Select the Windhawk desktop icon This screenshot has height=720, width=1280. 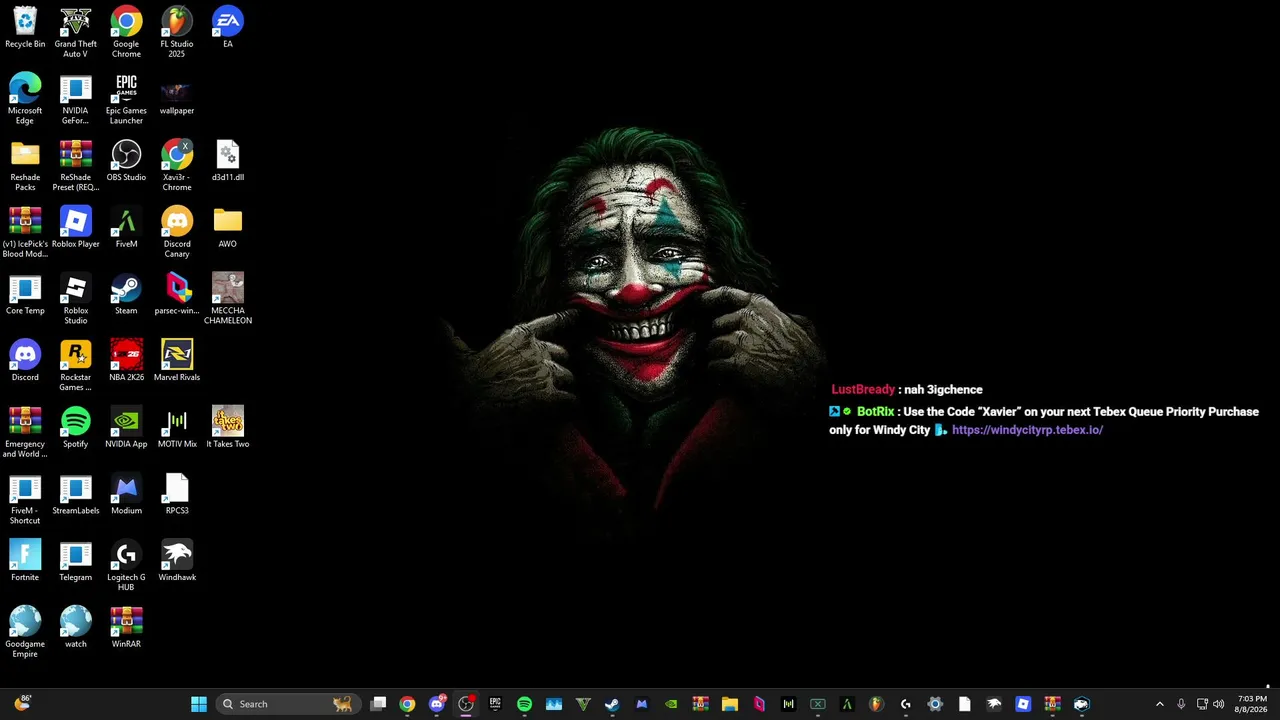177,561
